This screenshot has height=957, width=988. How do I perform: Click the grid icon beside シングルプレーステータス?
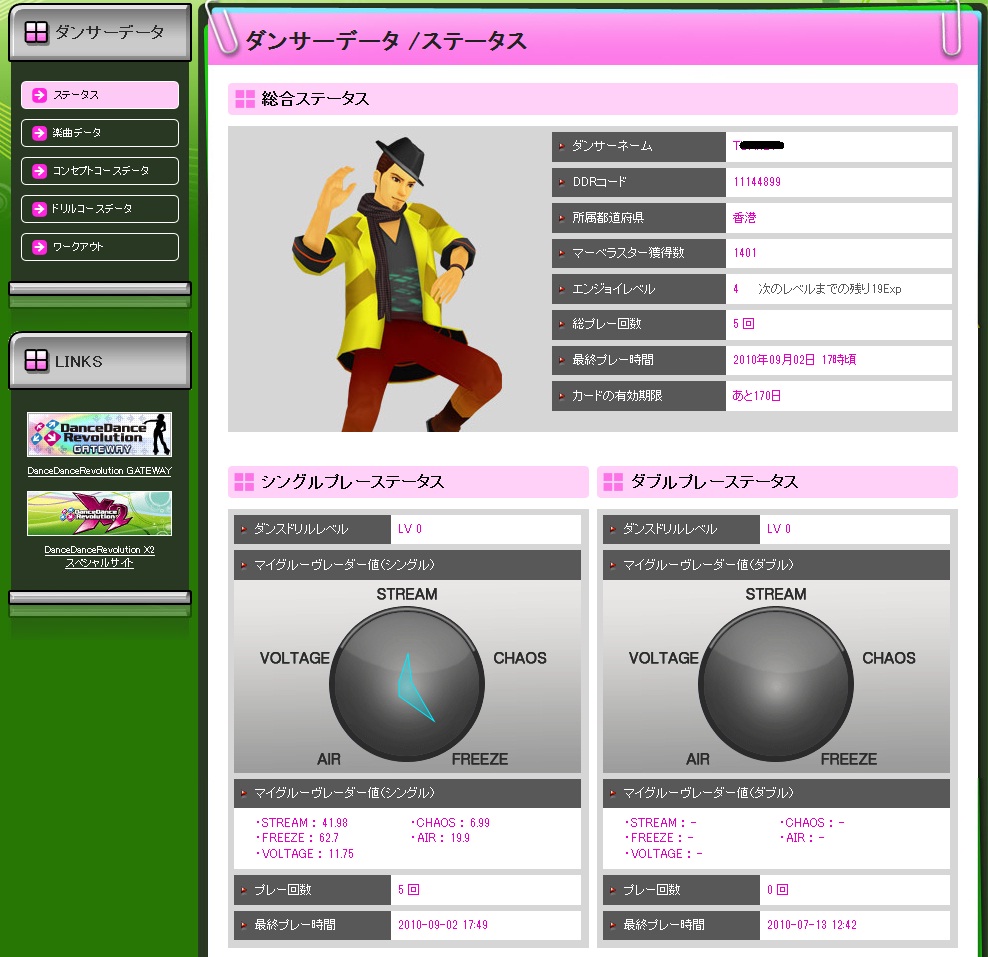(244, 482)
